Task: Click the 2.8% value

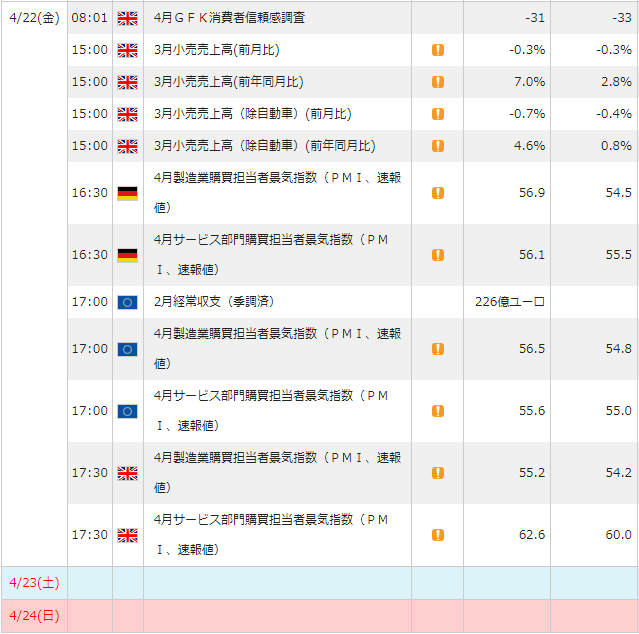Action: click(617, 82)
